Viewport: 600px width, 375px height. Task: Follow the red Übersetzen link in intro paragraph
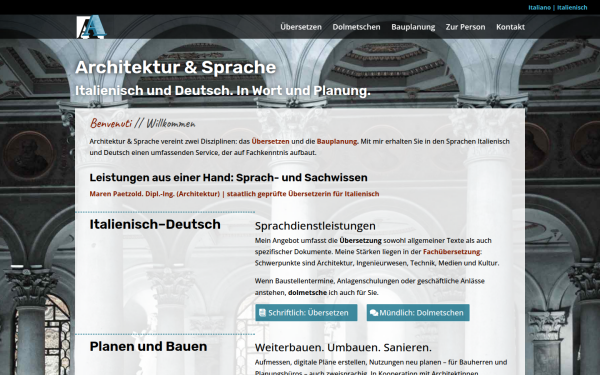click(271, 141)
